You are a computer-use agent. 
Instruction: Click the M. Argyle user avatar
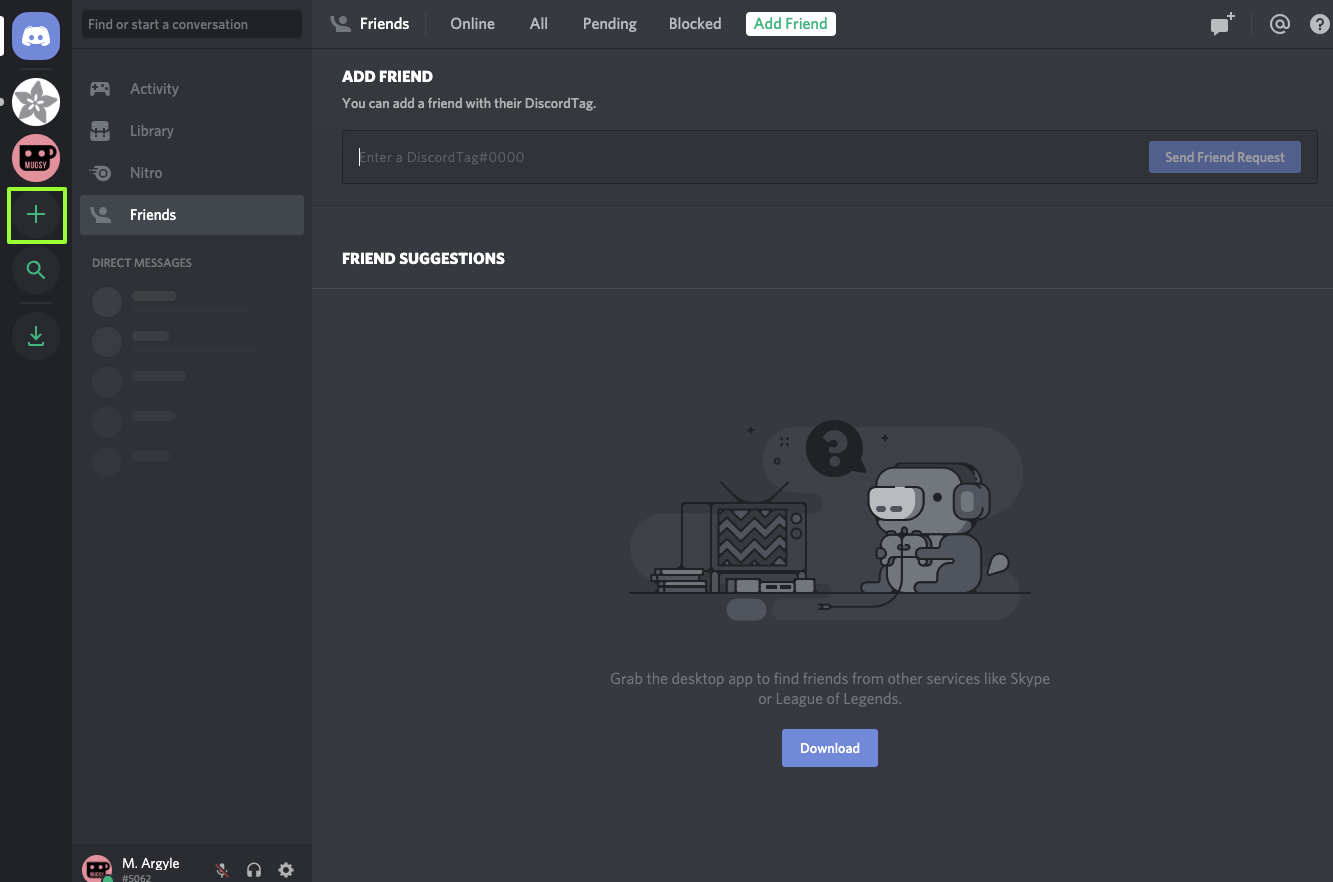coord(97,869)
